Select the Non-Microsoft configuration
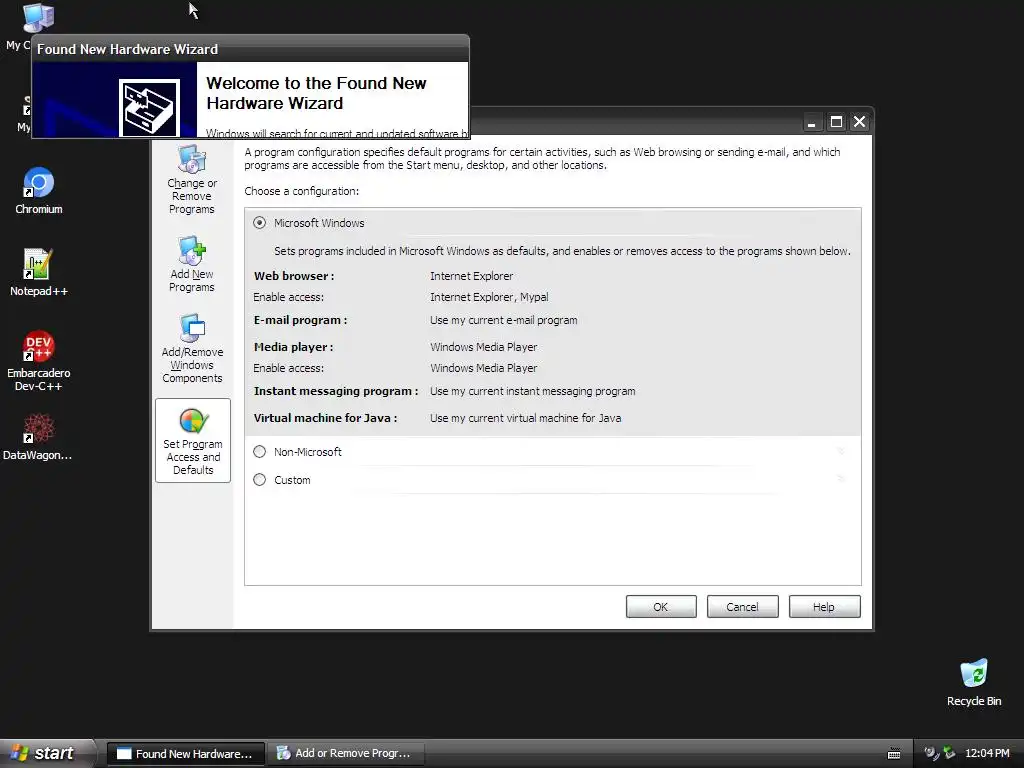This screenshot has height=768, width=1024. [x=260, y=451]
